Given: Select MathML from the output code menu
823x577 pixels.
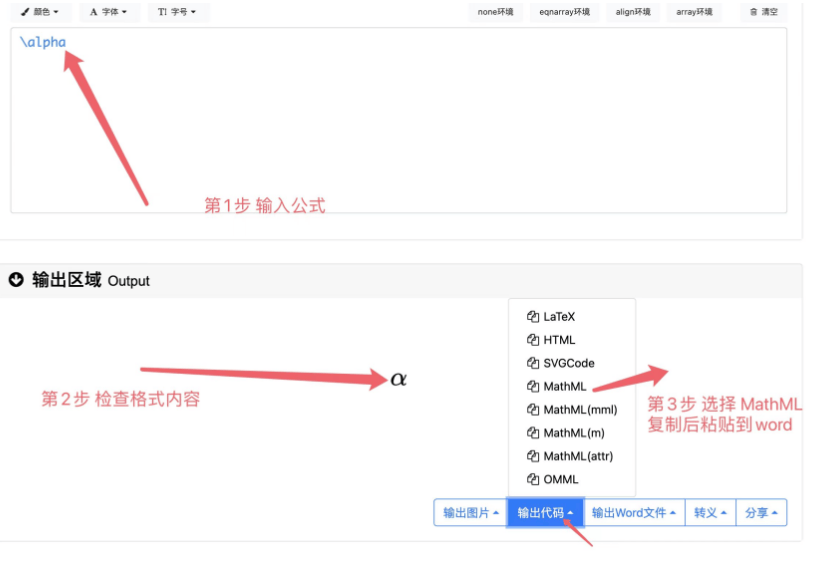Looking at the screenshot, I should tap(564, 386).
